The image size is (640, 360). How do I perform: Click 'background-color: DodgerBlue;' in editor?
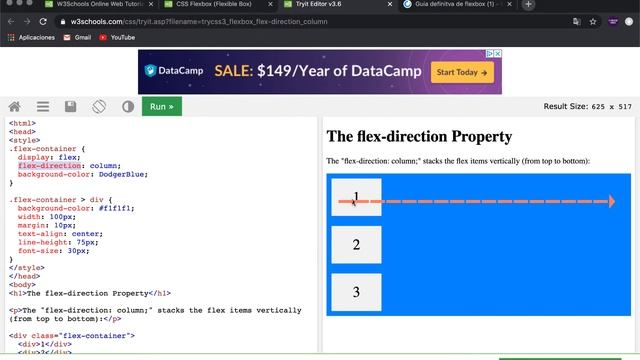83,174
